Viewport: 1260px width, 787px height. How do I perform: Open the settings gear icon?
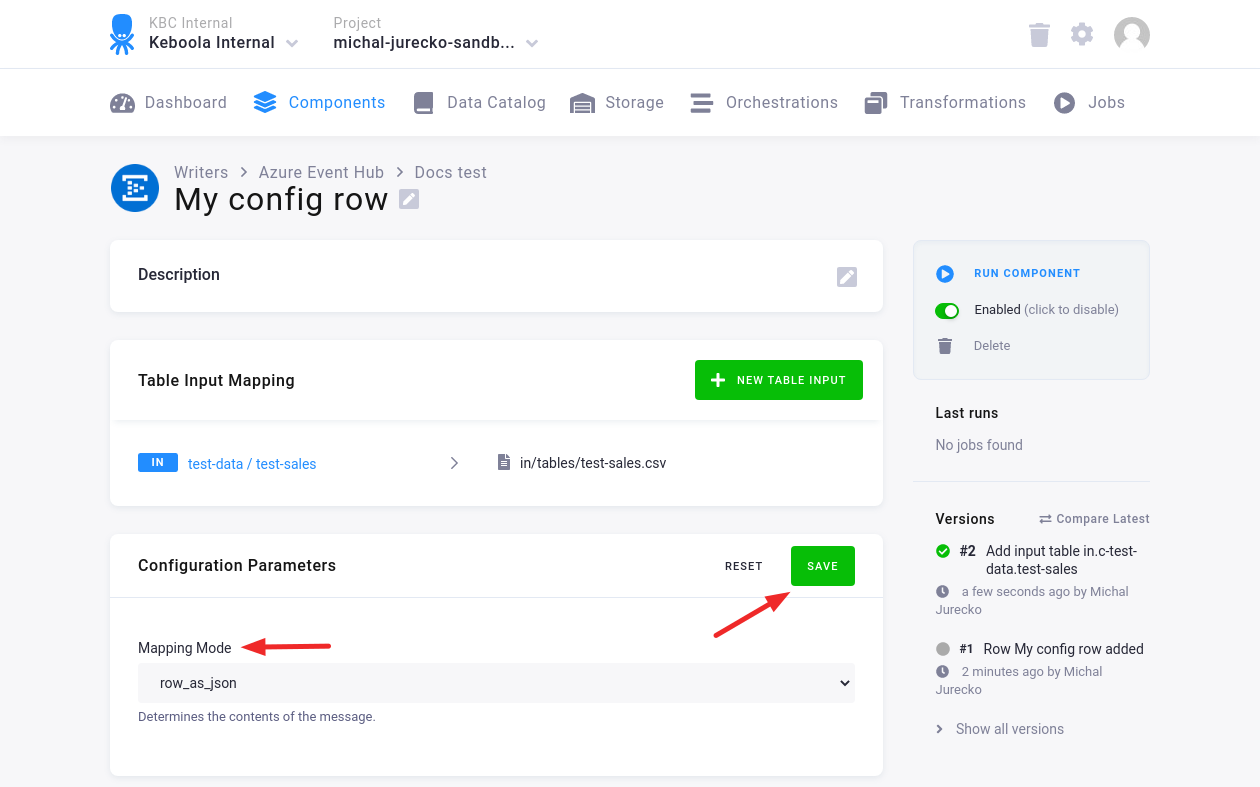[x=1082, y=34]
